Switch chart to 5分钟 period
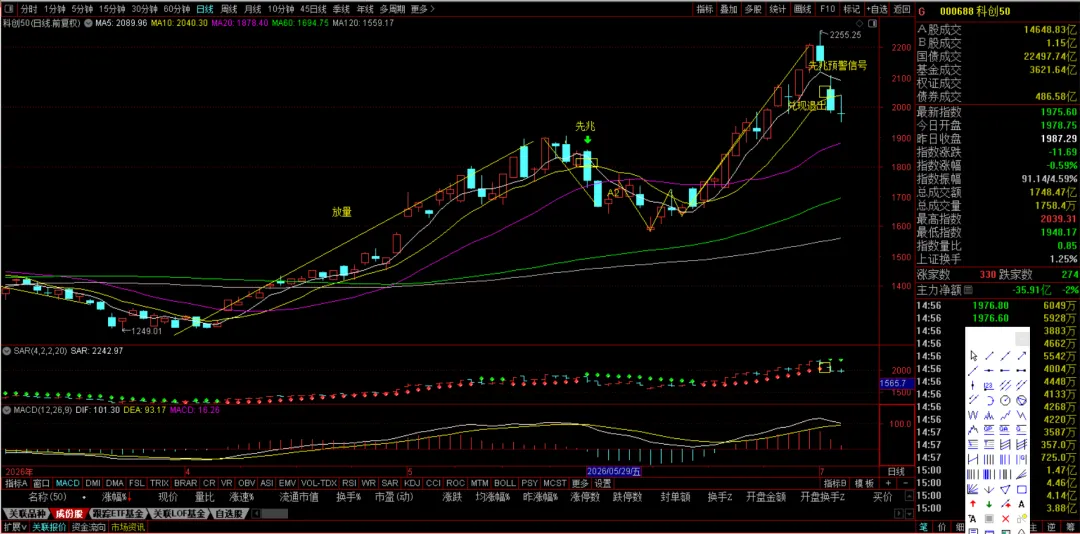Screen dimensions: 1080x534 [81, 9]
